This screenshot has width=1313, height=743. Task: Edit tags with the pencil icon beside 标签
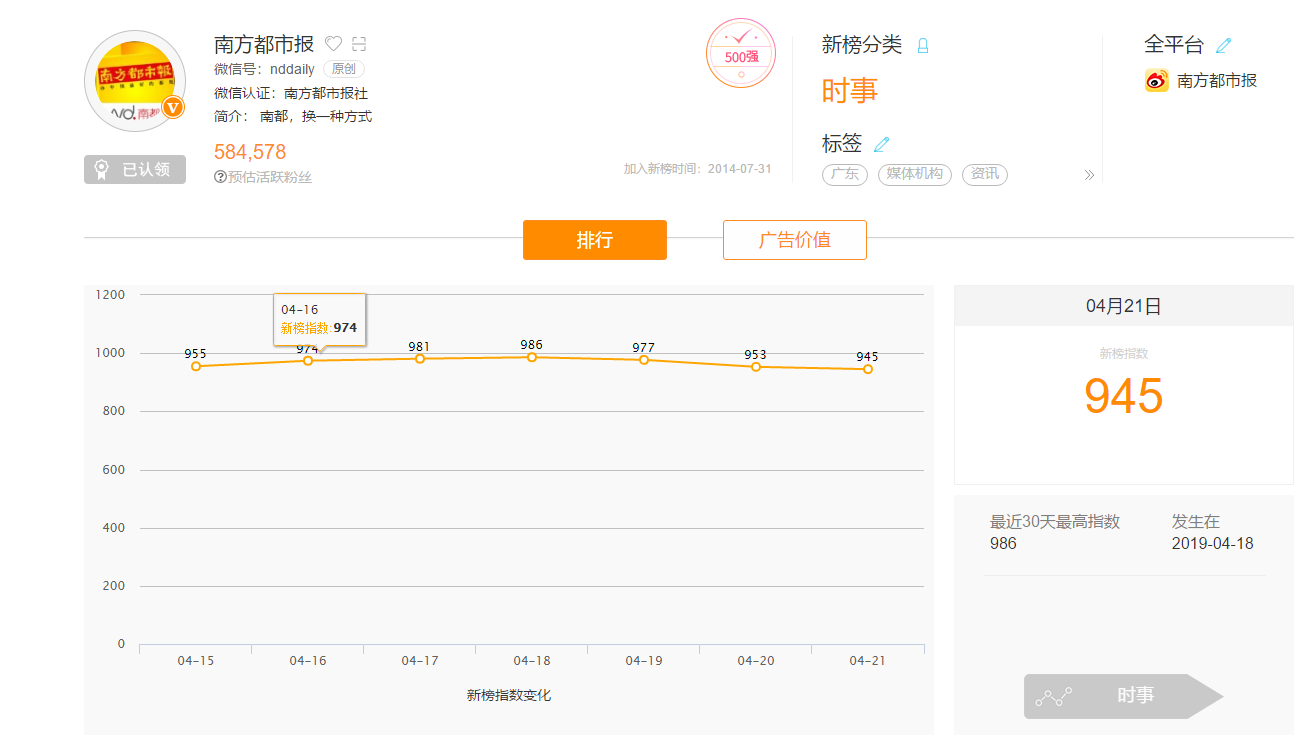(881, 144)
